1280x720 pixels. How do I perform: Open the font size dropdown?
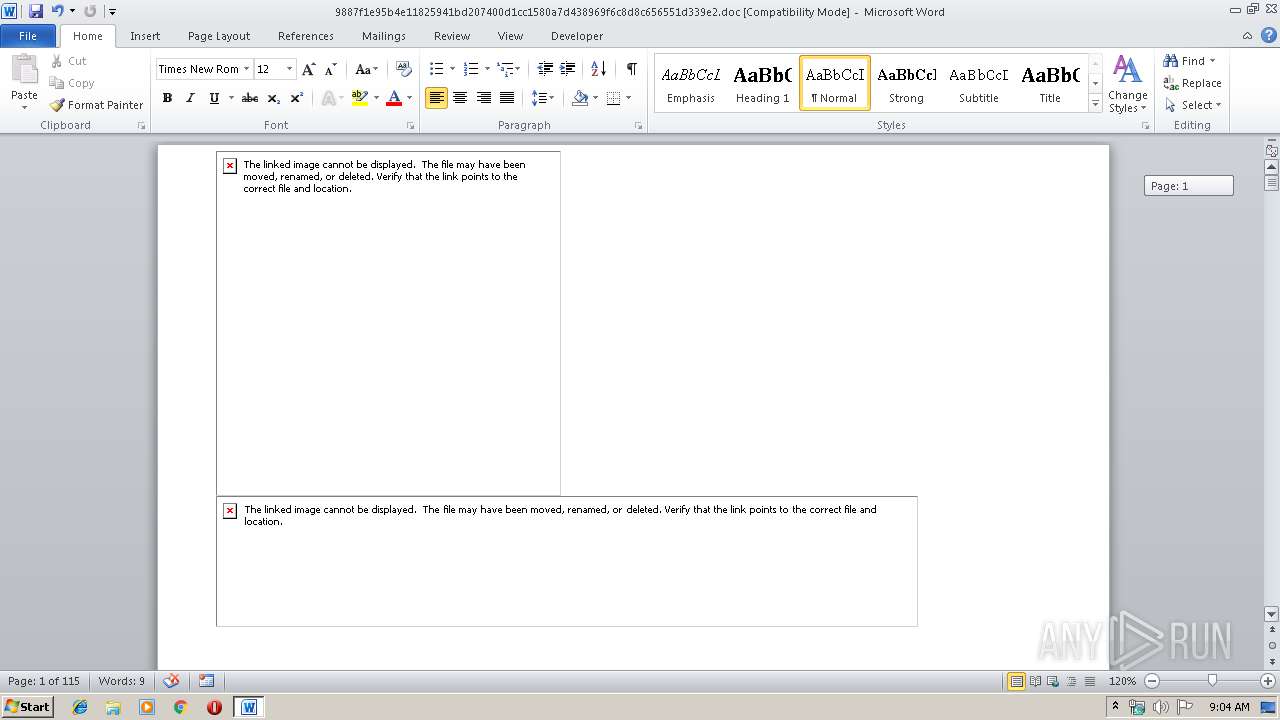click(290, 69)
